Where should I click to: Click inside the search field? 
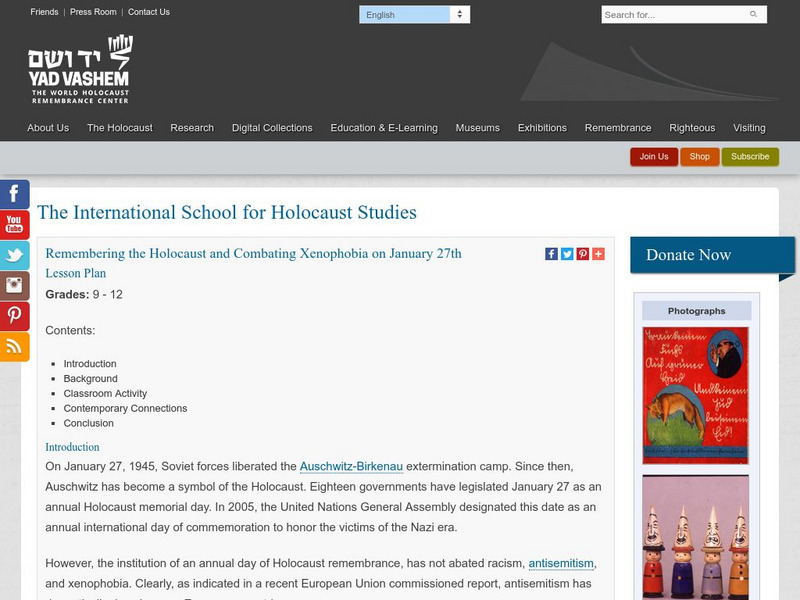tap(660, 15)
